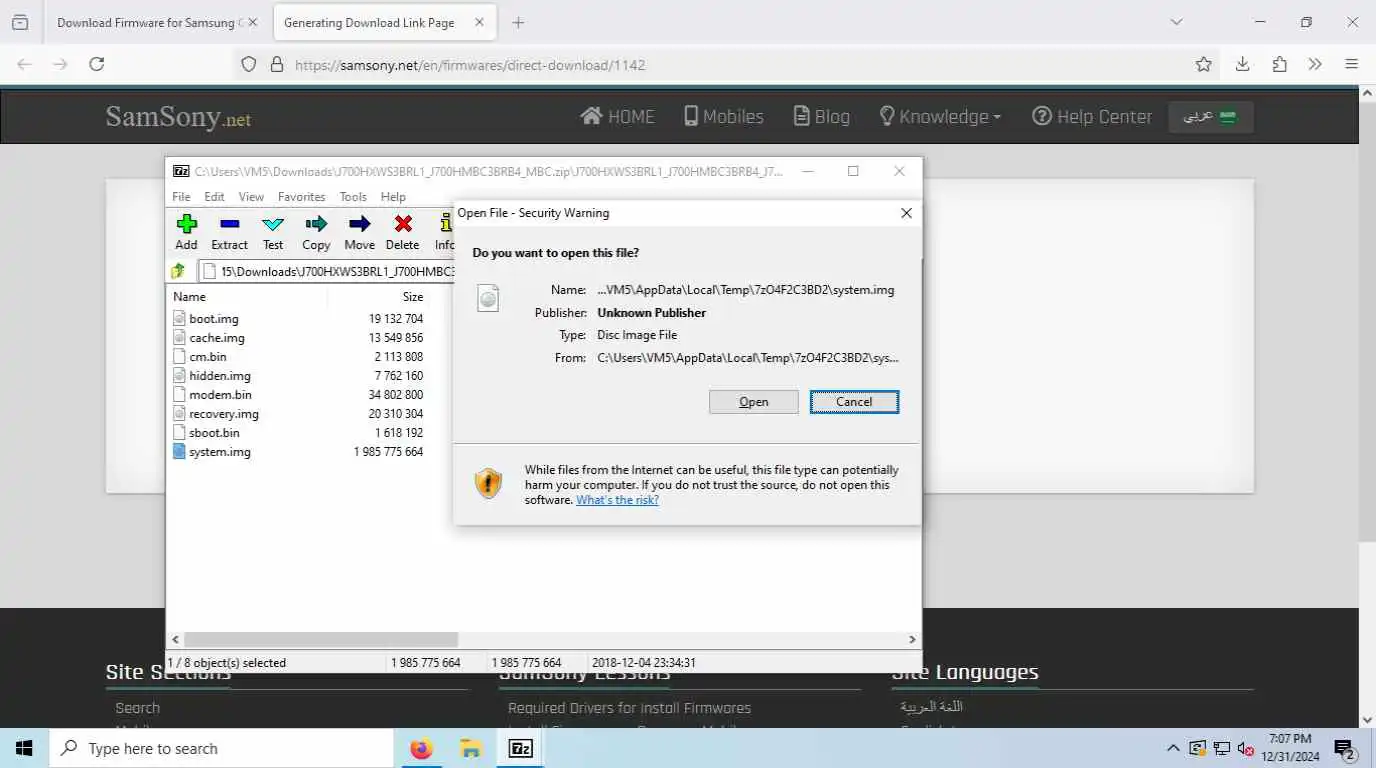Select the system.img file icon
This screenshot has height=768, width=1376.
pos(180,451)
